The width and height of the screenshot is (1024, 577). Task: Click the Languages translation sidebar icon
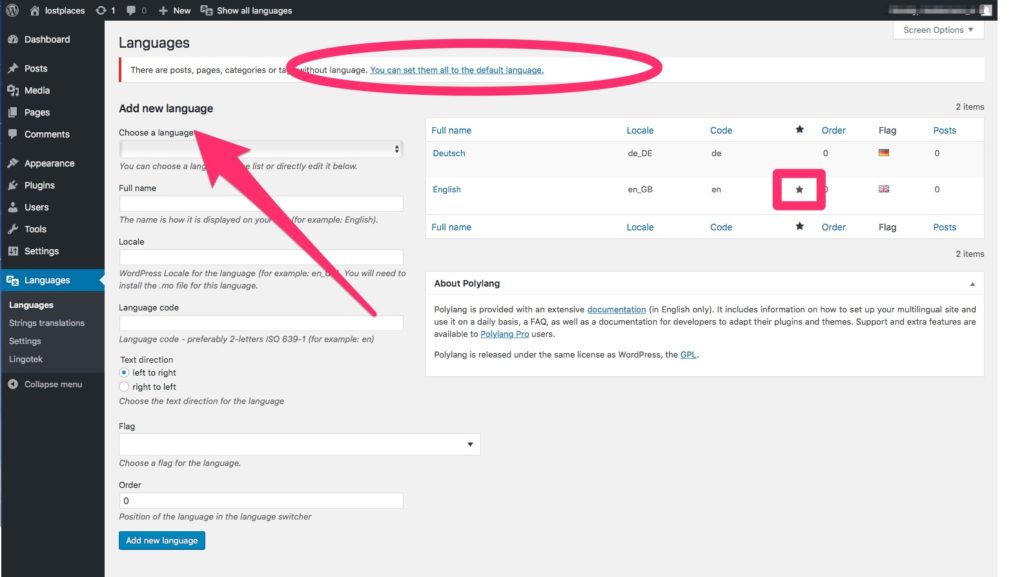tap(12, 280)
